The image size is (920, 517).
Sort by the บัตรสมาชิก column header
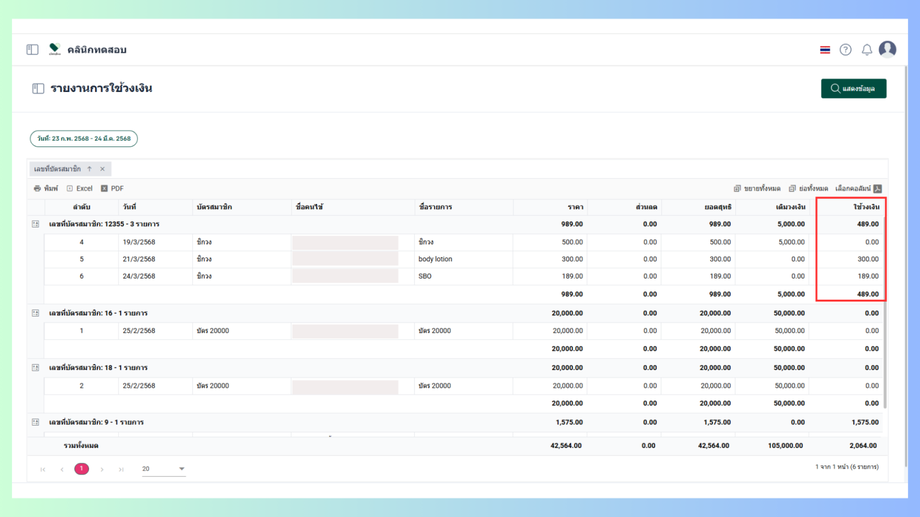[242, 207]
